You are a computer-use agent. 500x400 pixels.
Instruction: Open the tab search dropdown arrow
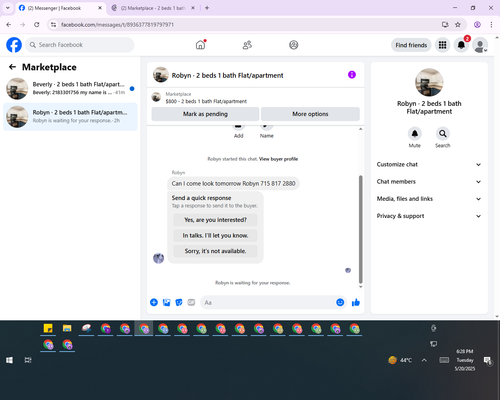click(x=8, y=8)
